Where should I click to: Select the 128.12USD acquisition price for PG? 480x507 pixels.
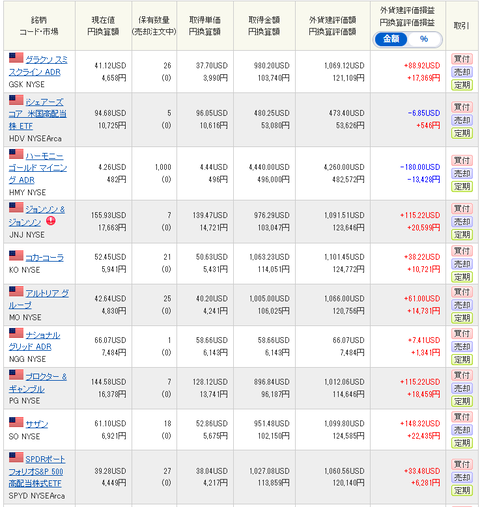[210, 382]
